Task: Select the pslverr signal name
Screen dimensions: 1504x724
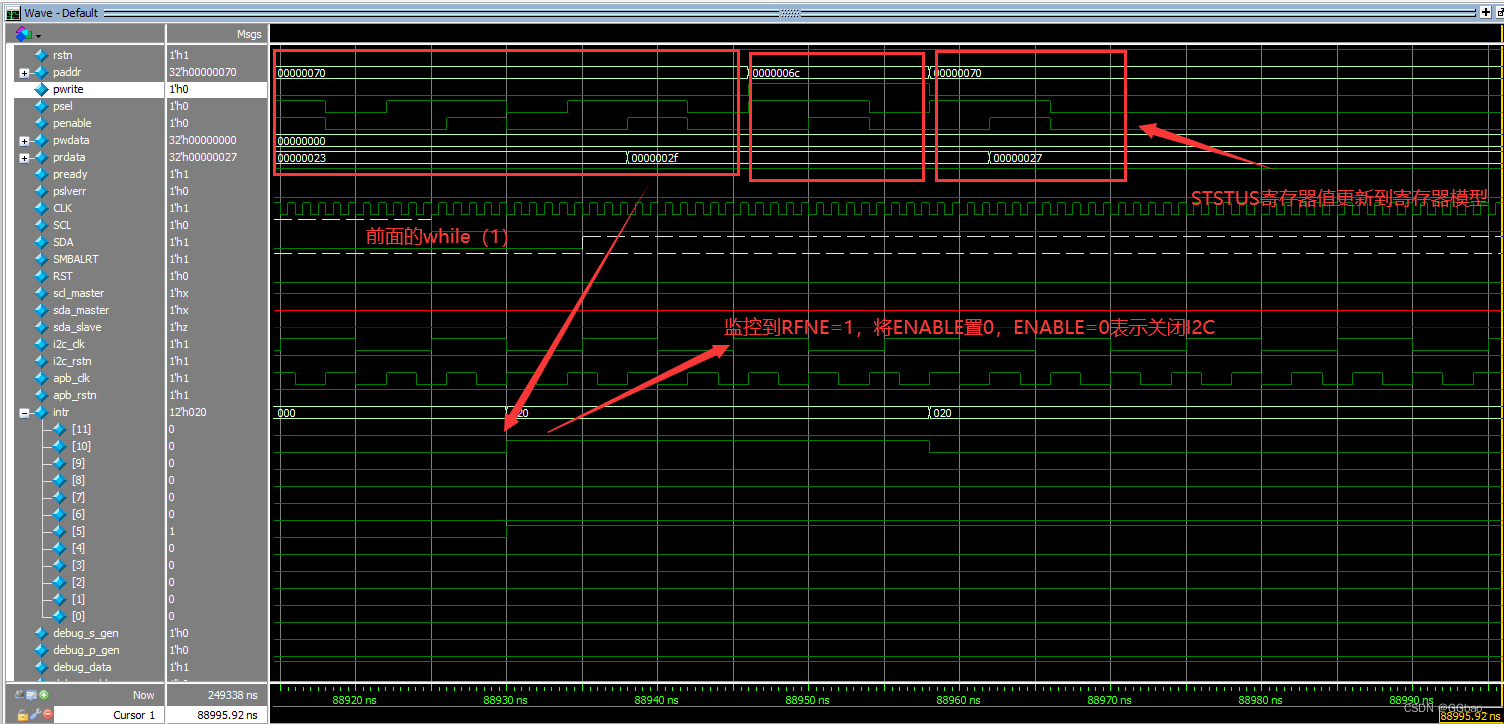Action: coord(70,191)
